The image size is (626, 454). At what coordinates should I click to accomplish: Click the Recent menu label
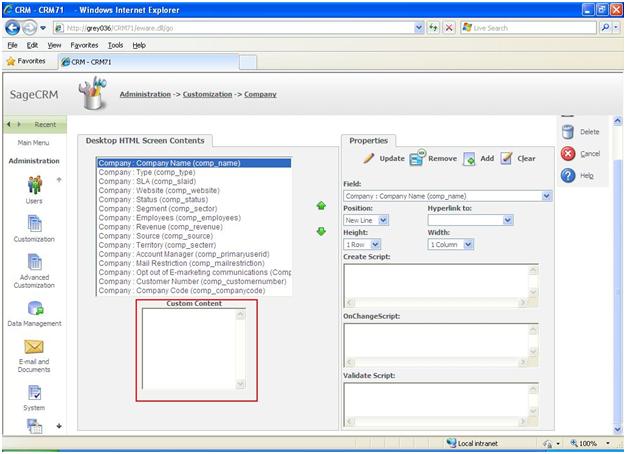coord(45,125)
